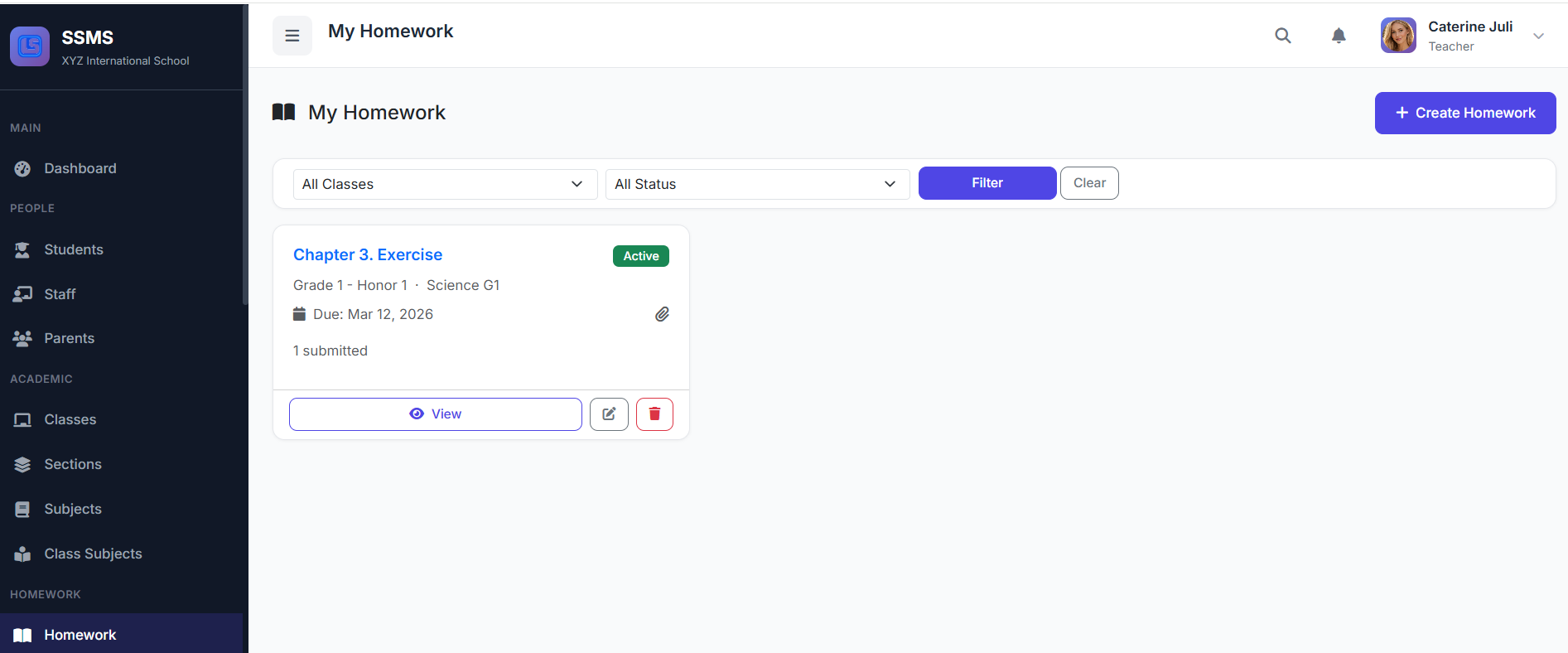Go to Dashboard in sidebar
The height and width of the screenshot is (653, 1568).
[x=80, y=168]
